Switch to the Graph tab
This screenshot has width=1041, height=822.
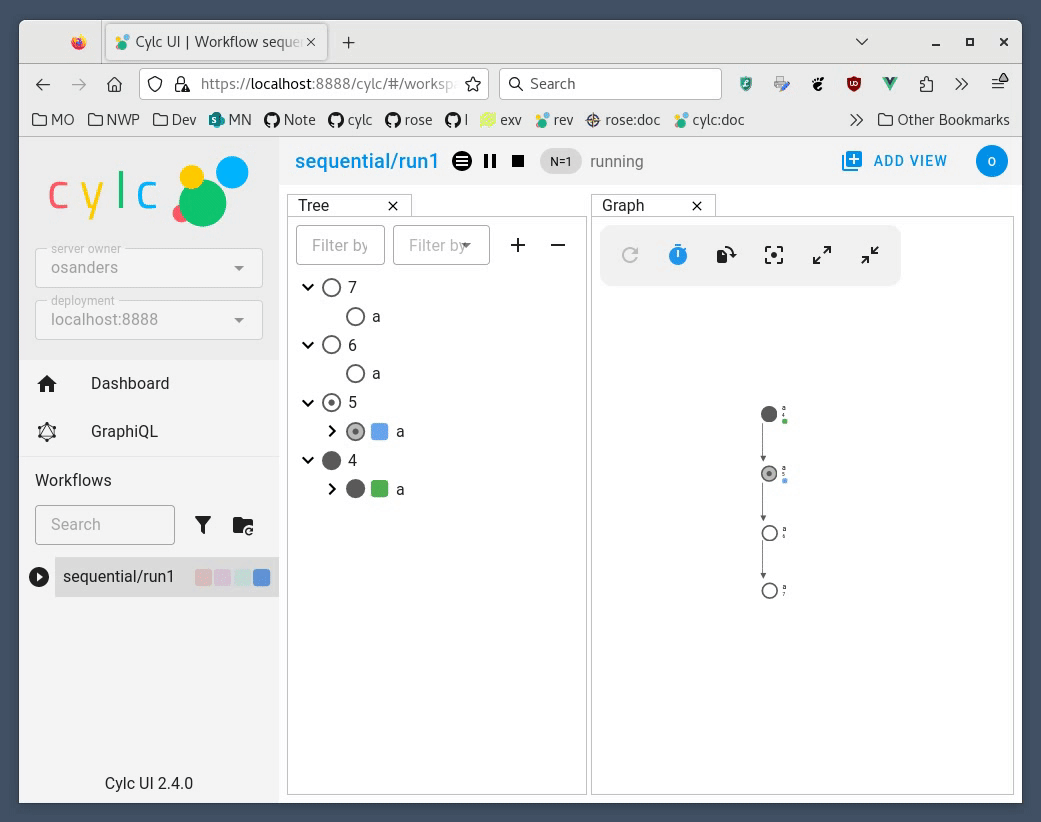[623, 205]
